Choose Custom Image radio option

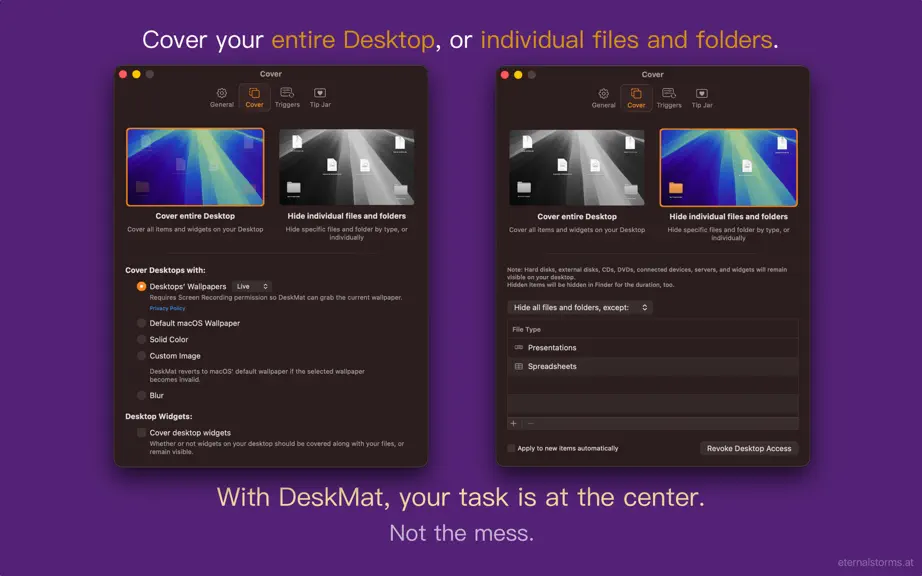click(x=141, y=356)
